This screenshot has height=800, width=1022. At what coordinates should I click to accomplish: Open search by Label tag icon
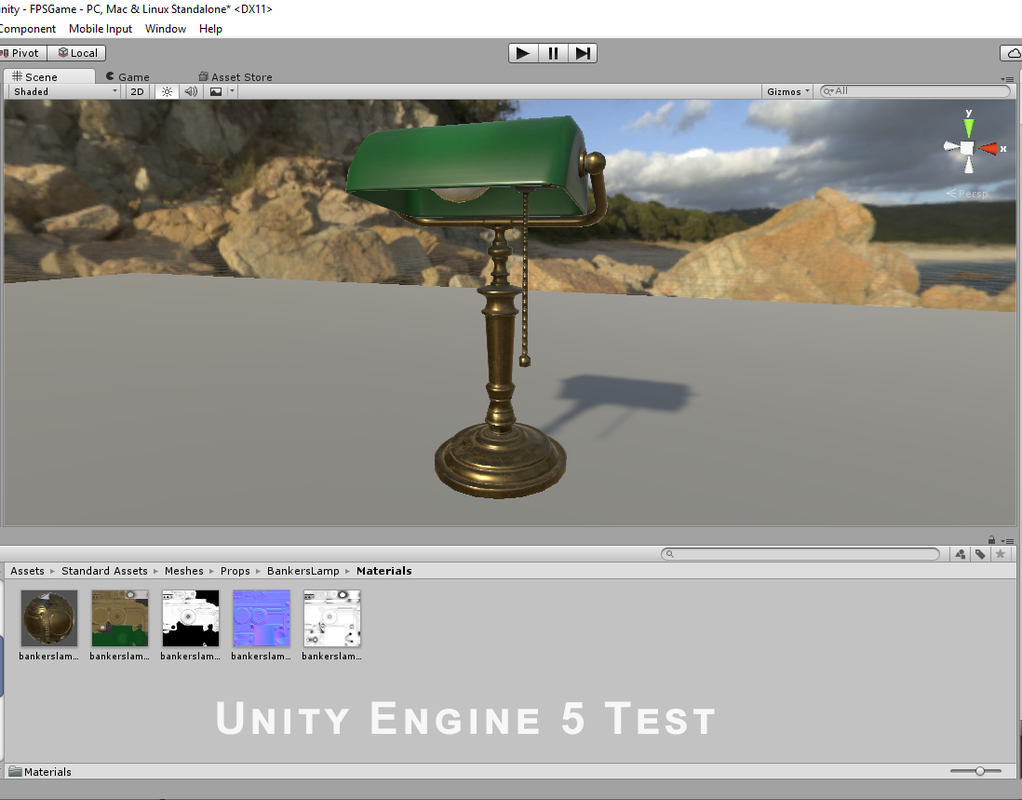click(979, 554)
